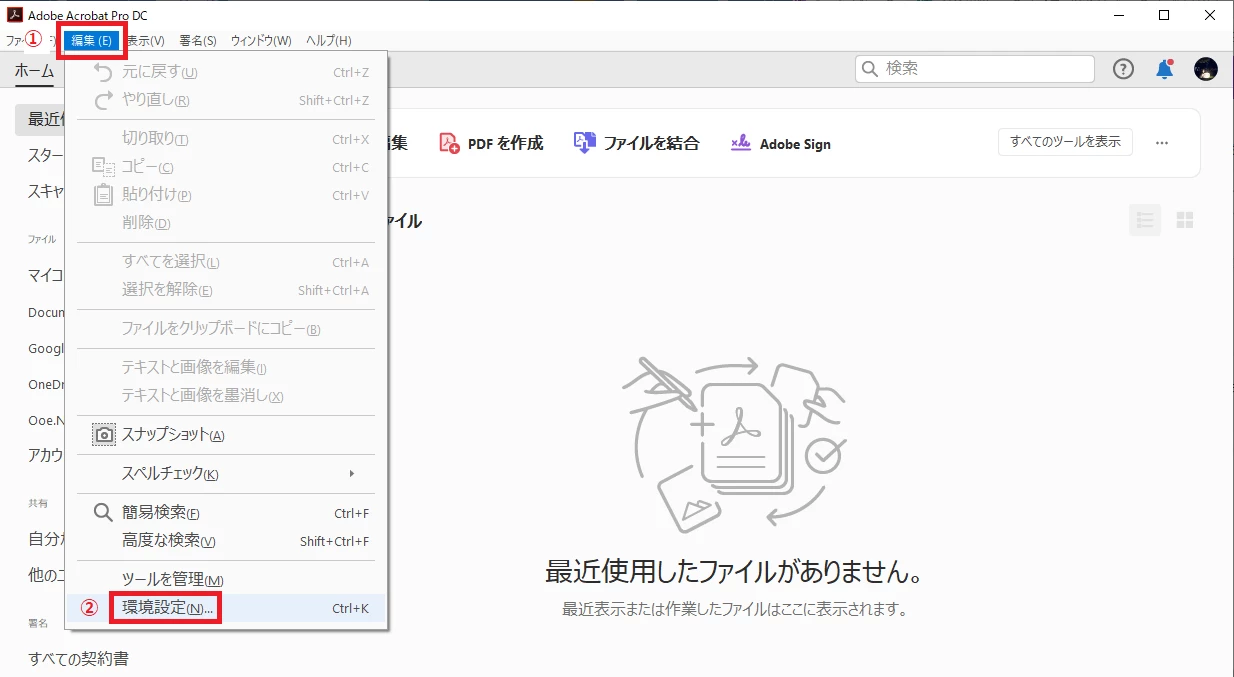Image resolution: width=1234 pixels, height=677 pixels.
Task: Click the スナップショット camera icon
Action: coord(103,435)
